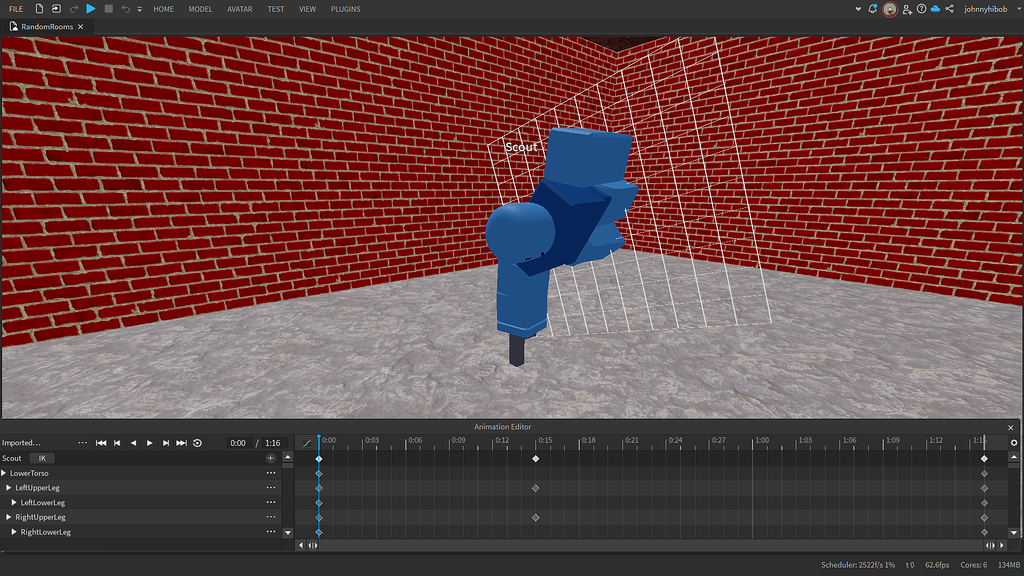
Task: Expand the LowerTorso track
Action: tap(4, 473)
